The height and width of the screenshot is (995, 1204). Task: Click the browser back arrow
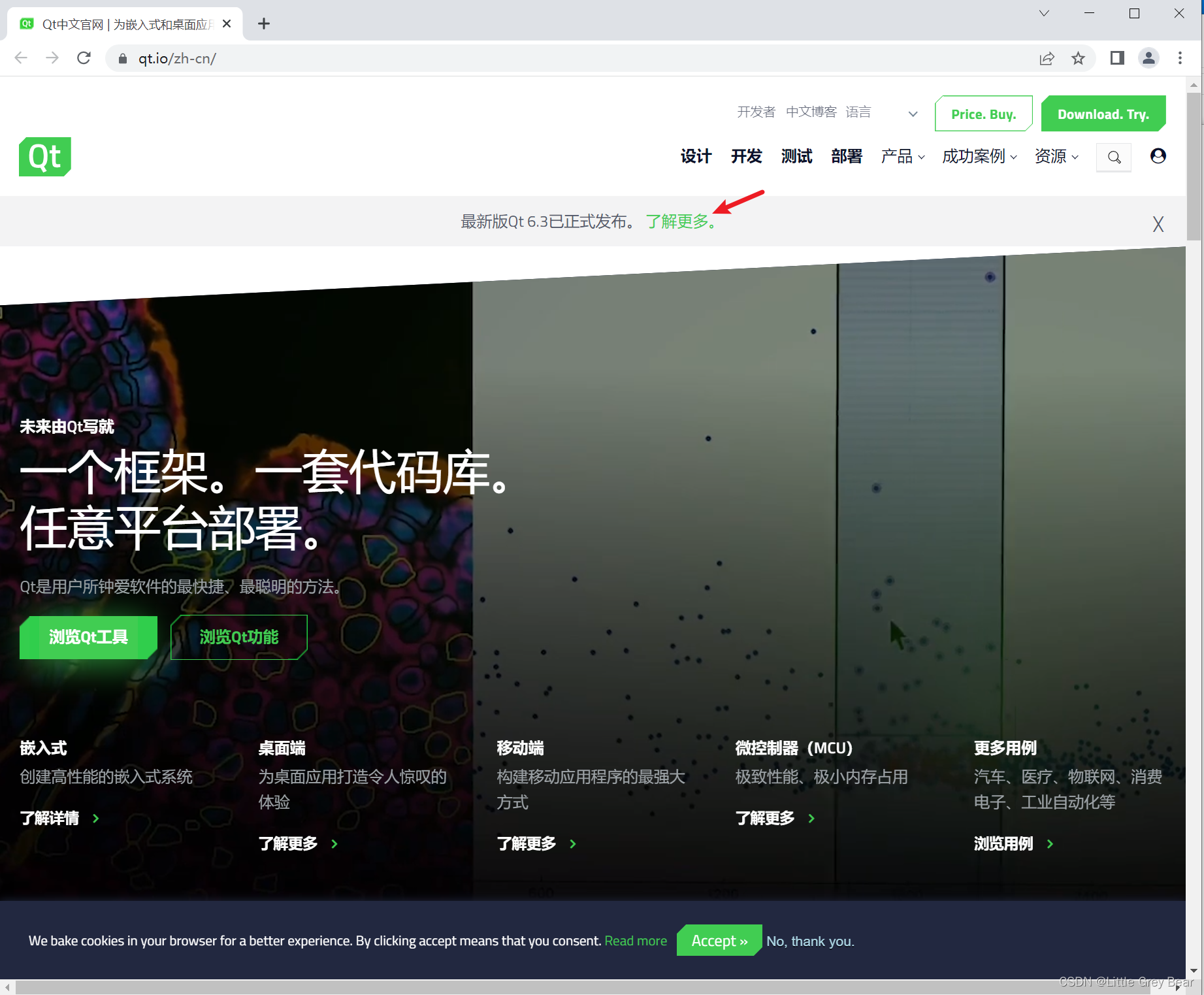coord(20,58)
